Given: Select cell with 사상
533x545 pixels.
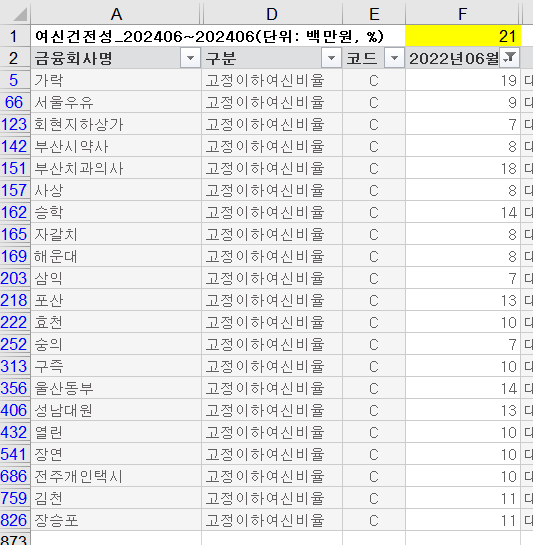Looking at the screenshot, I should (116, 190).
